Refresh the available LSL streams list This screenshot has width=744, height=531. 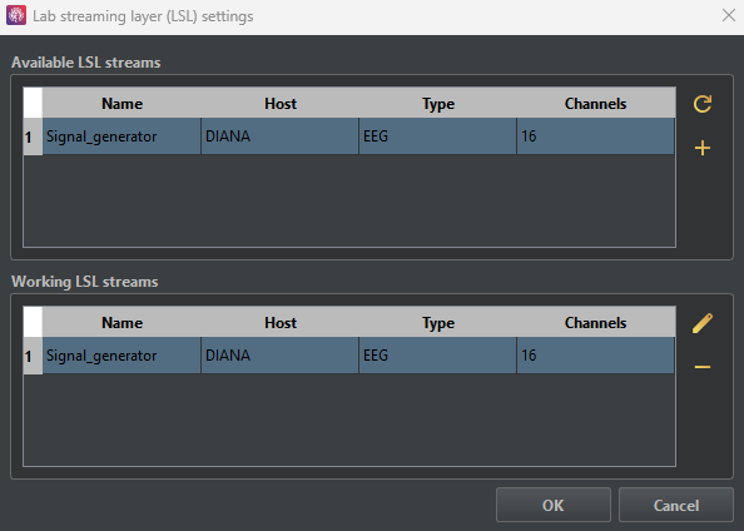702,104
